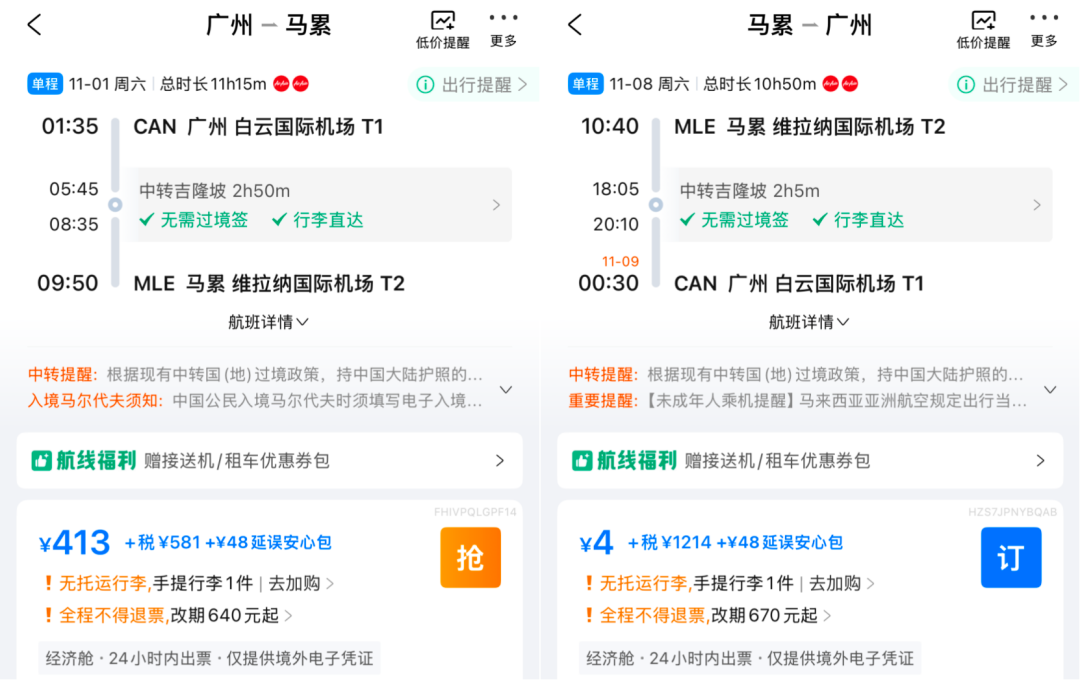
Task: Open the 航线福利 coupon package icon
Action: (x=41, y=462)
